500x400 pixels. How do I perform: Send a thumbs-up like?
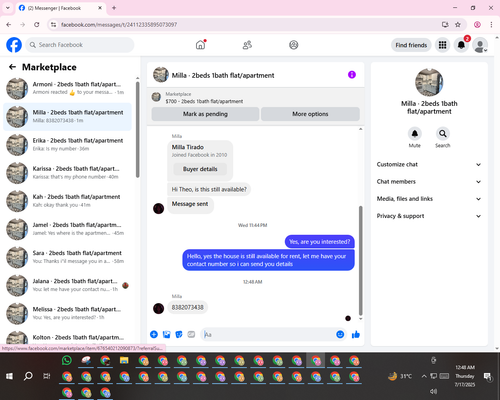point(356,334)
